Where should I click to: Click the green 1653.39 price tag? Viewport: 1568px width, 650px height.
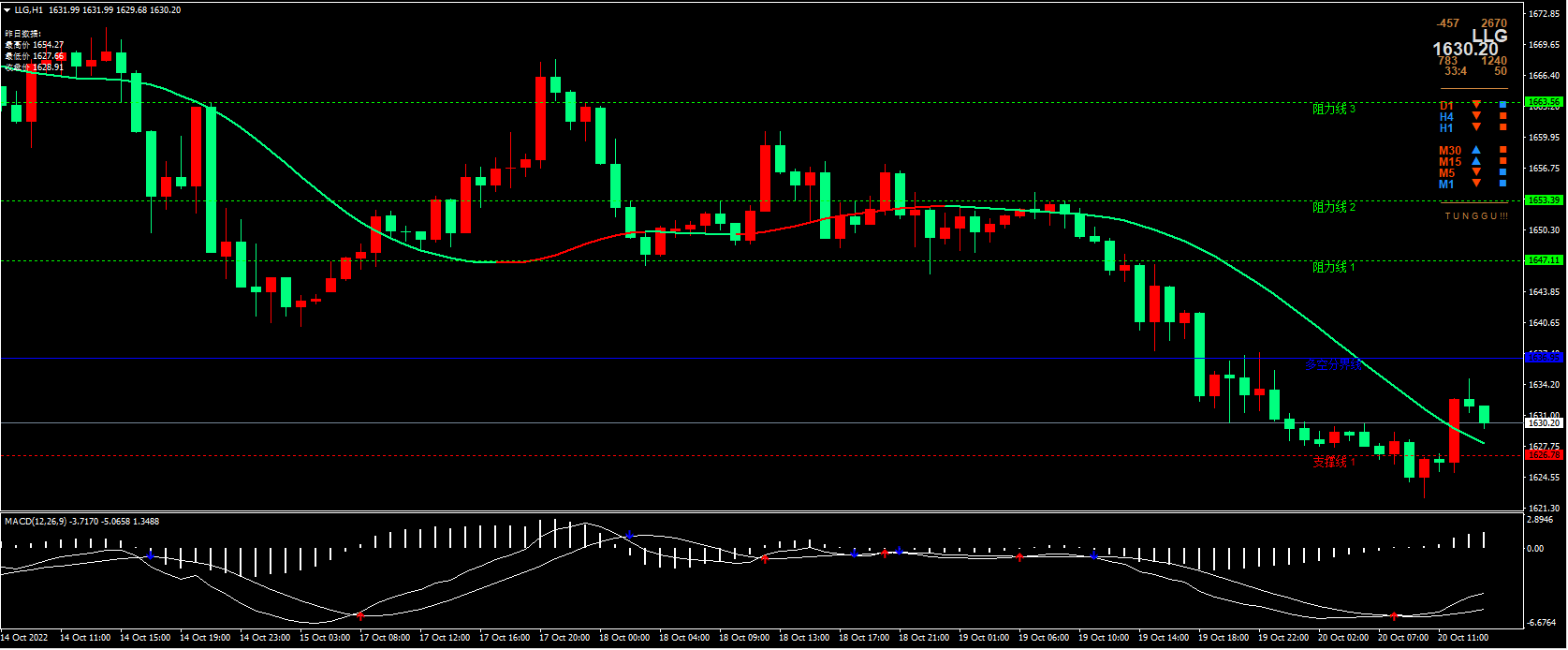tap(1544, 200)
